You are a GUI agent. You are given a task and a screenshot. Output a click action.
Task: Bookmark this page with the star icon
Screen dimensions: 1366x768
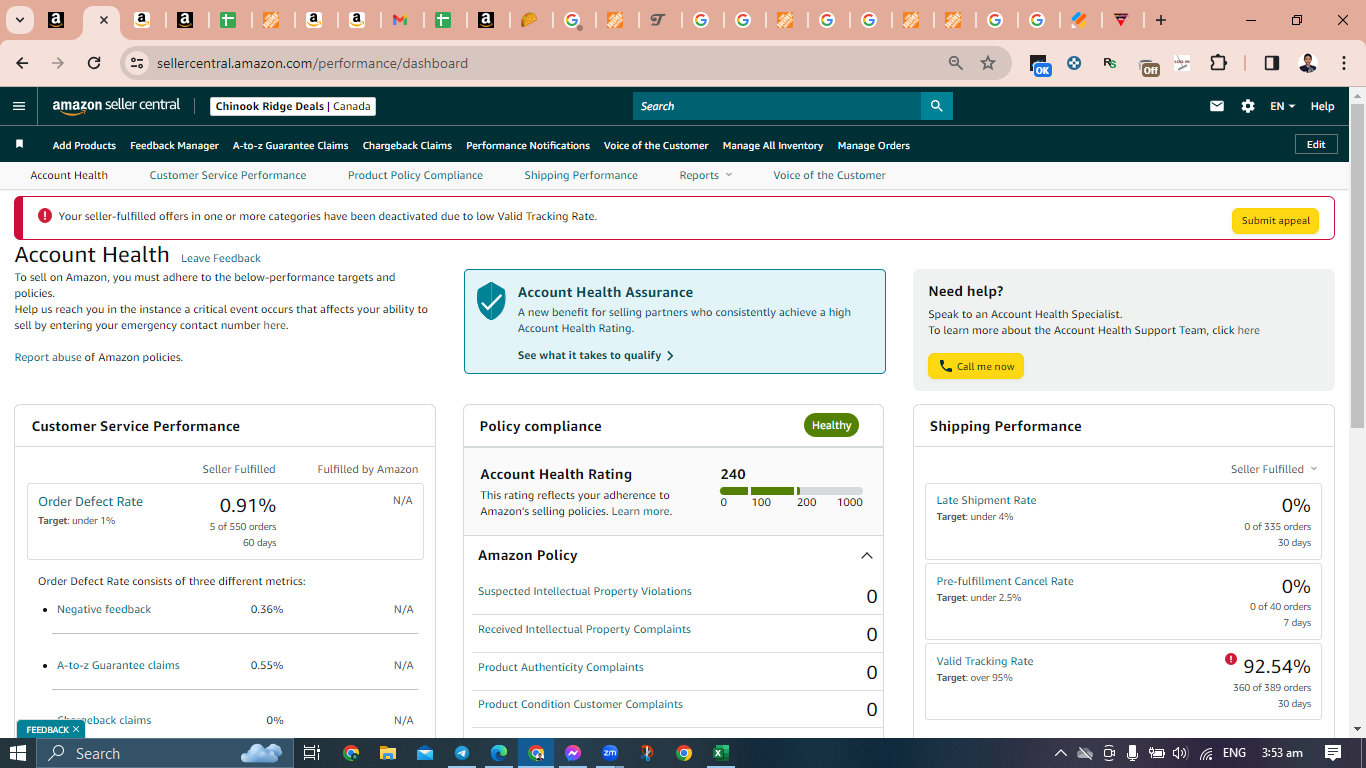tap(988, 63)
